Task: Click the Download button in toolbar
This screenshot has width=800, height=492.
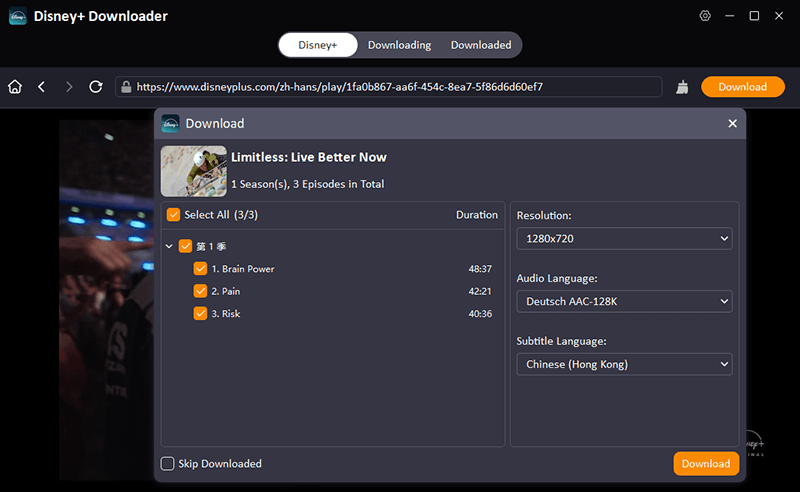Action: pos(742,87)
